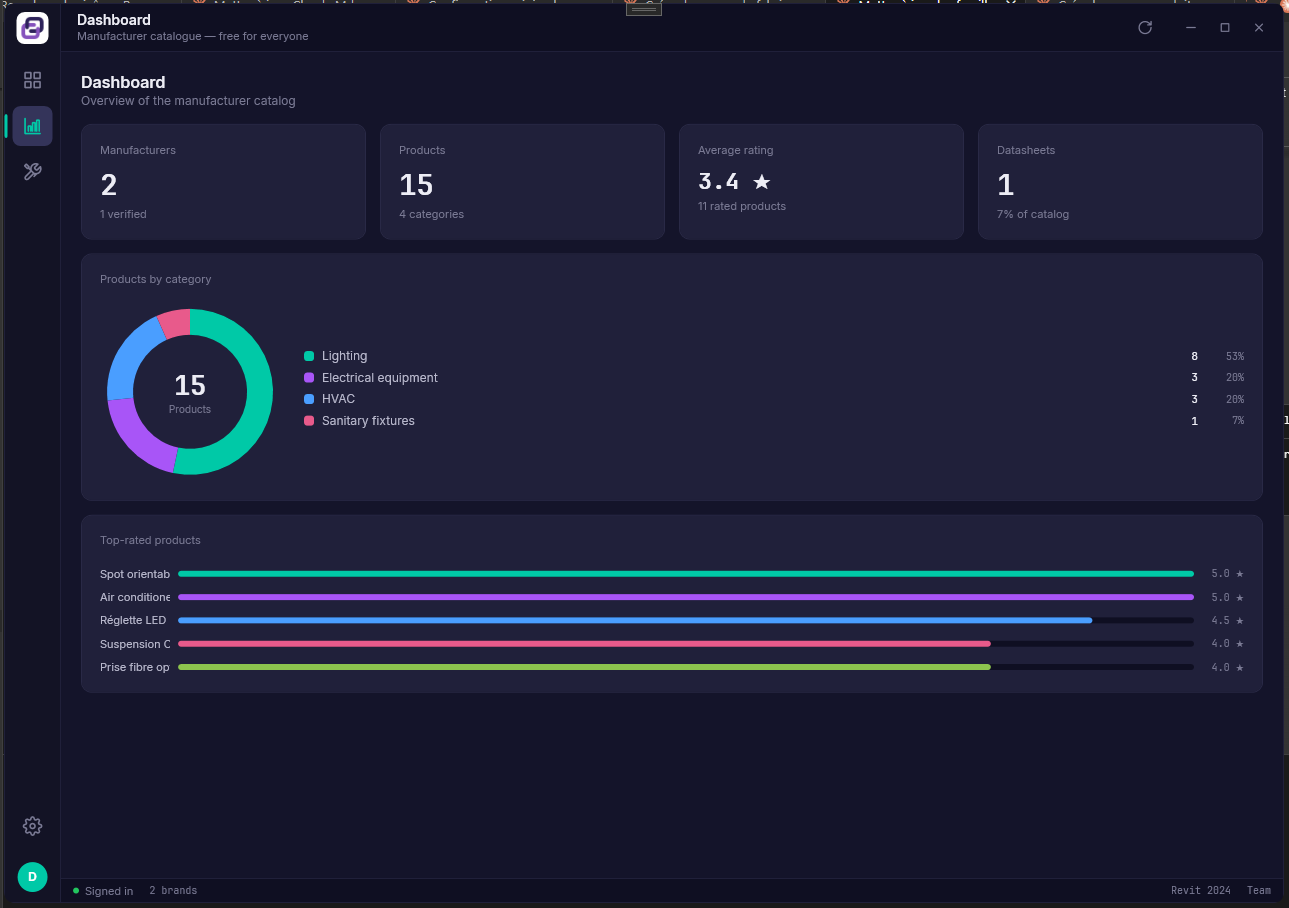The height and width of the screenshot is (908, 1289).
Task: Click the Réglette LED rating bar
Action: [686, 620]
